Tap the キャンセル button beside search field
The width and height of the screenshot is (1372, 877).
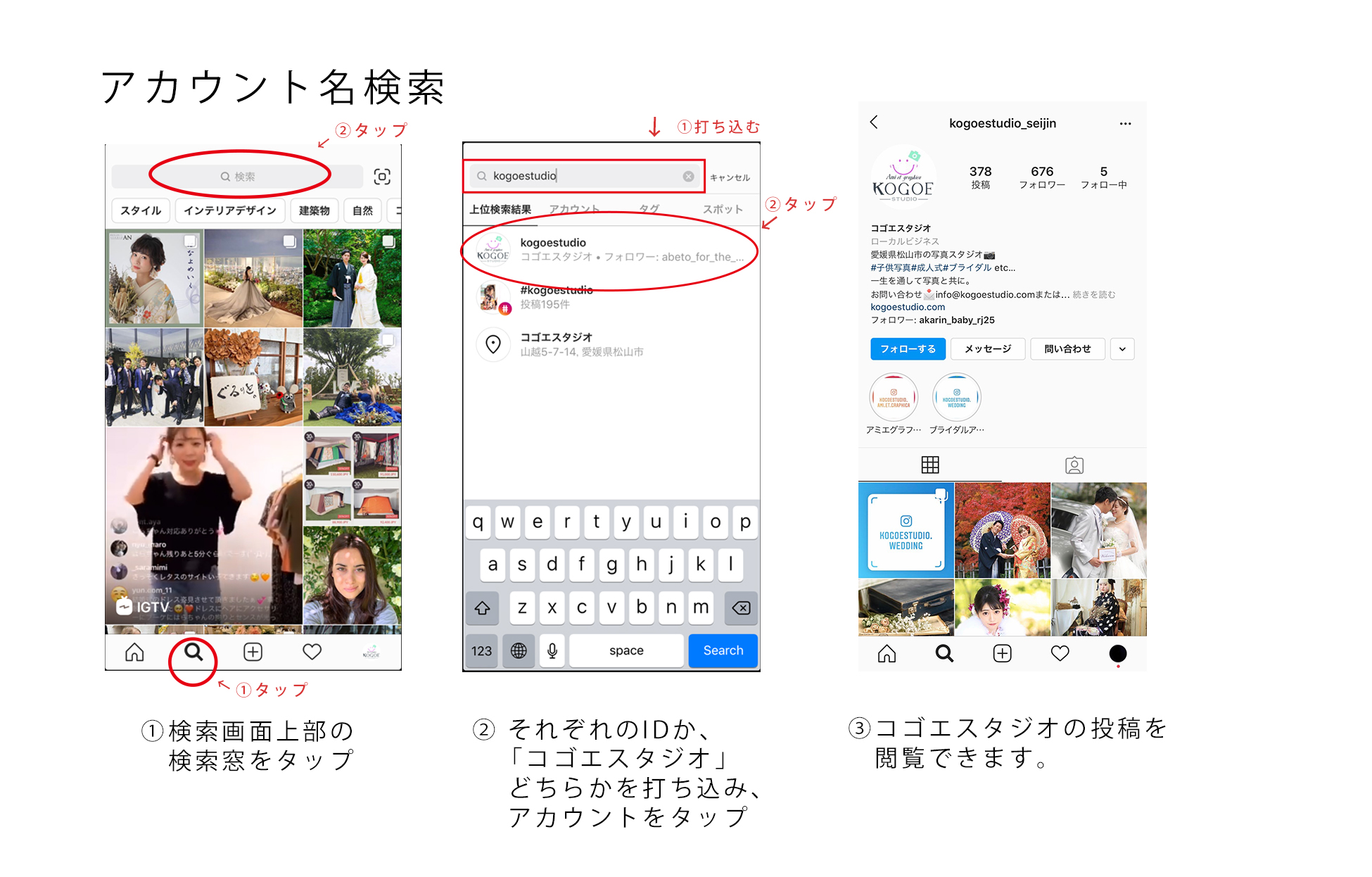(x=730, y=177)
